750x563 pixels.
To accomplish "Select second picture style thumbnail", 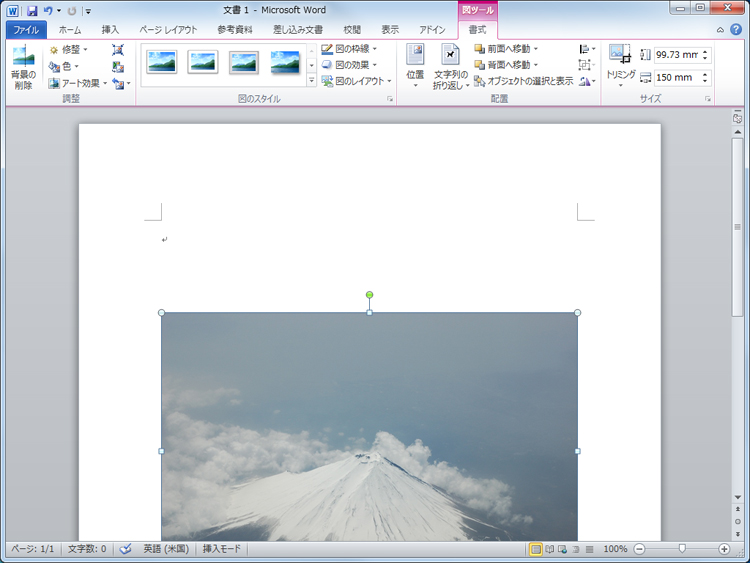I will tap(203, 62).
